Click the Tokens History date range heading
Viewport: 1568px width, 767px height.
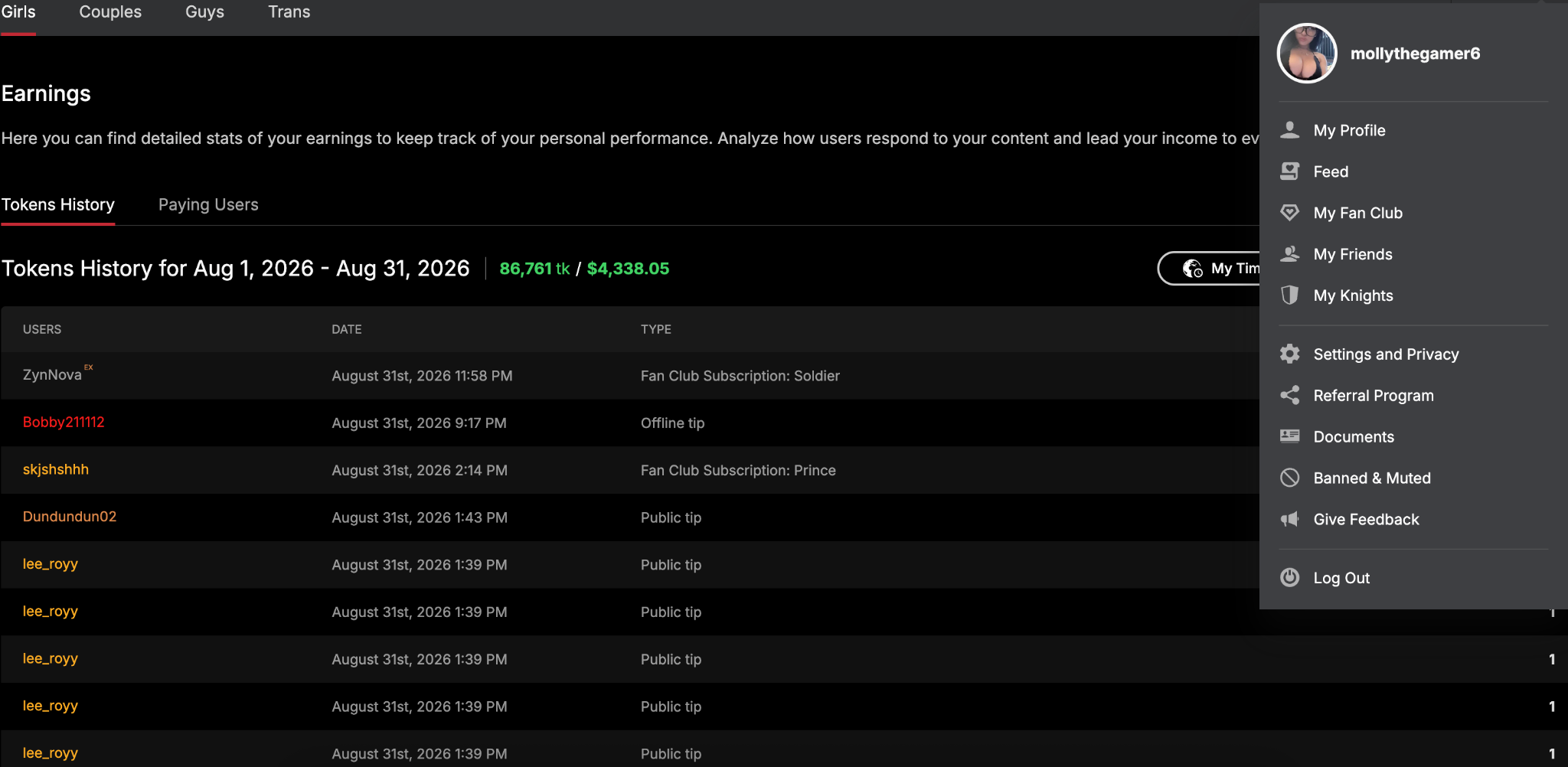pos(235,269)
